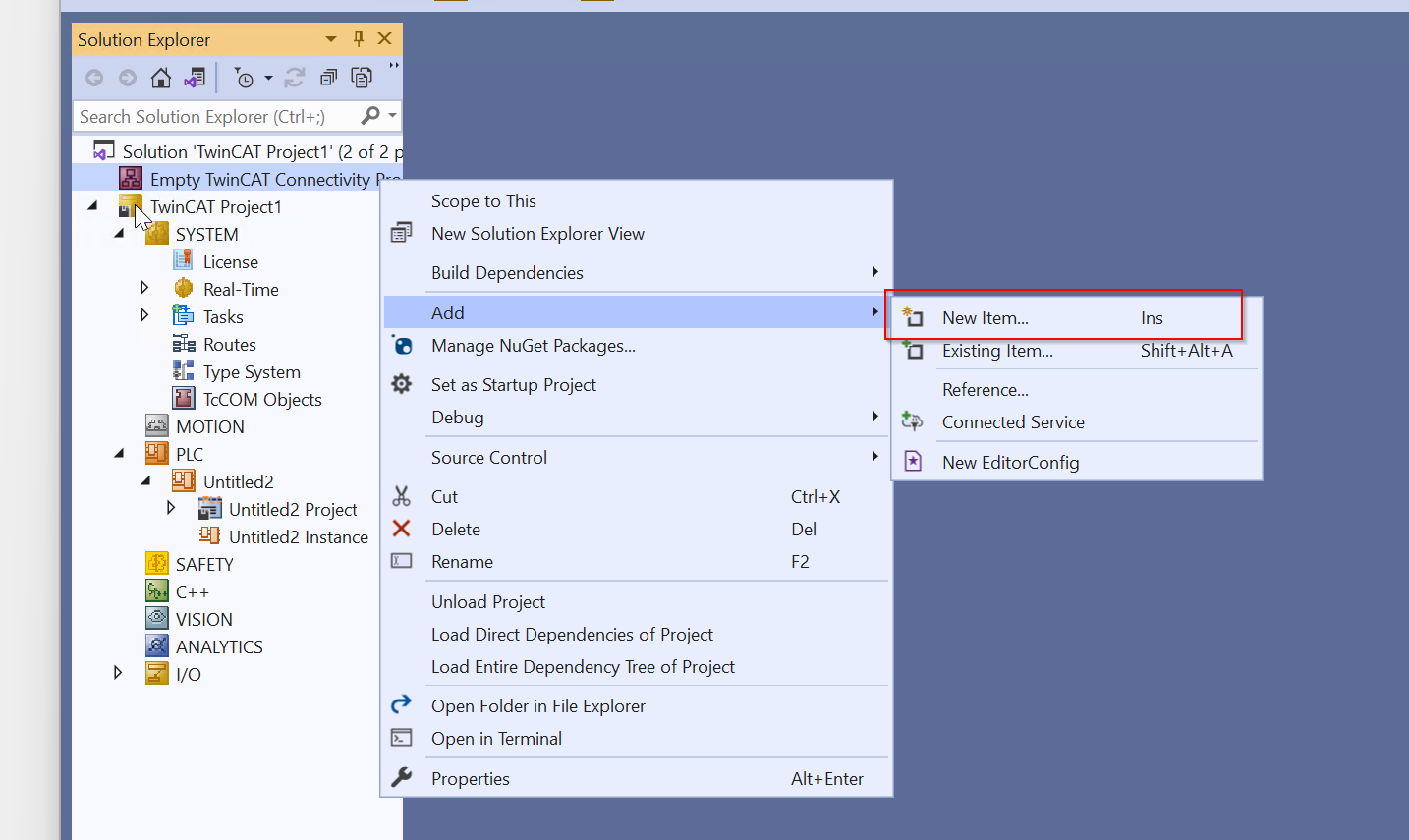This screenshot has height=840, width=1409.
Task: Collapse the PLC tree node
Action: 119,454
